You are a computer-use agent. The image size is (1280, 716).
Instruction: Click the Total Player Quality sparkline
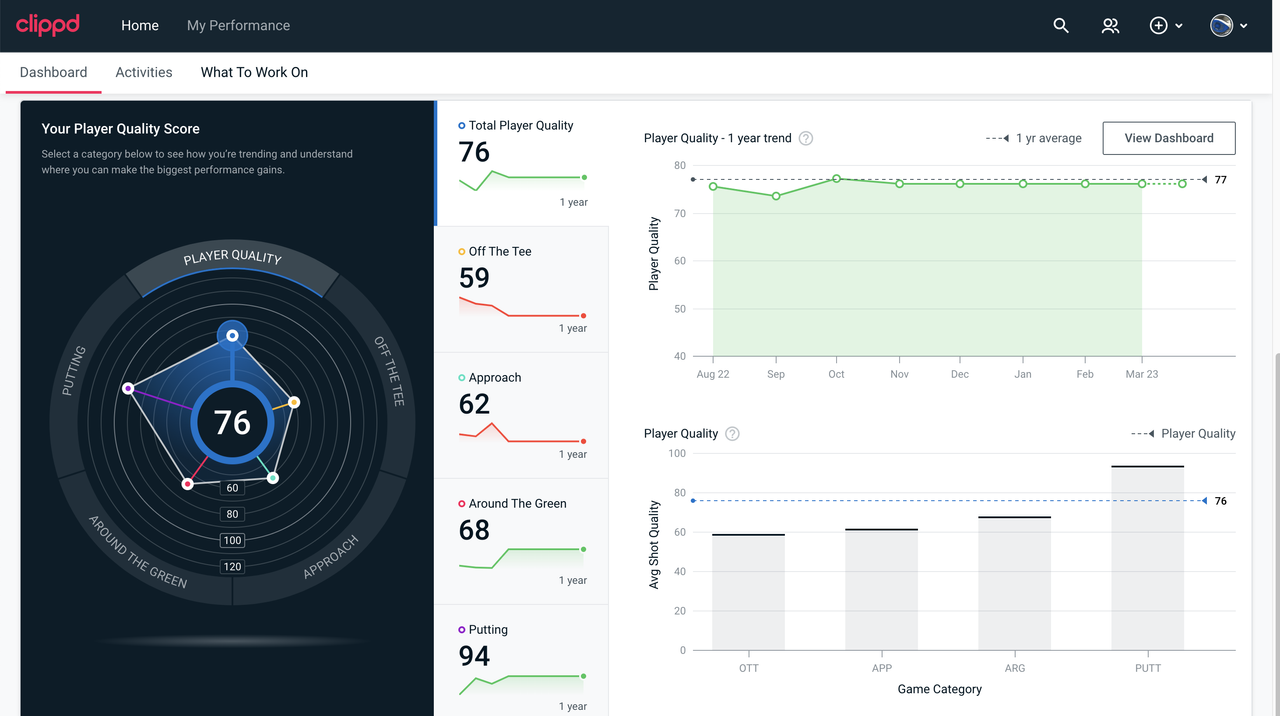[x=522, y=180]
